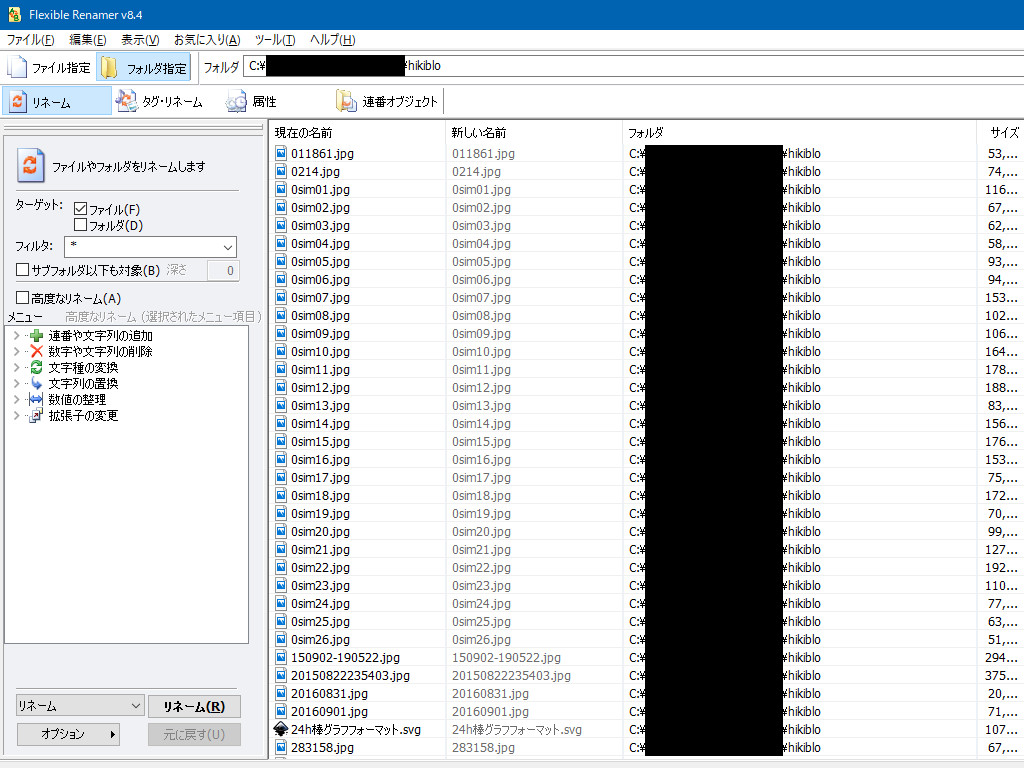
Task: Open the ファイル(F) menu
Action: (x=30, y=40)
